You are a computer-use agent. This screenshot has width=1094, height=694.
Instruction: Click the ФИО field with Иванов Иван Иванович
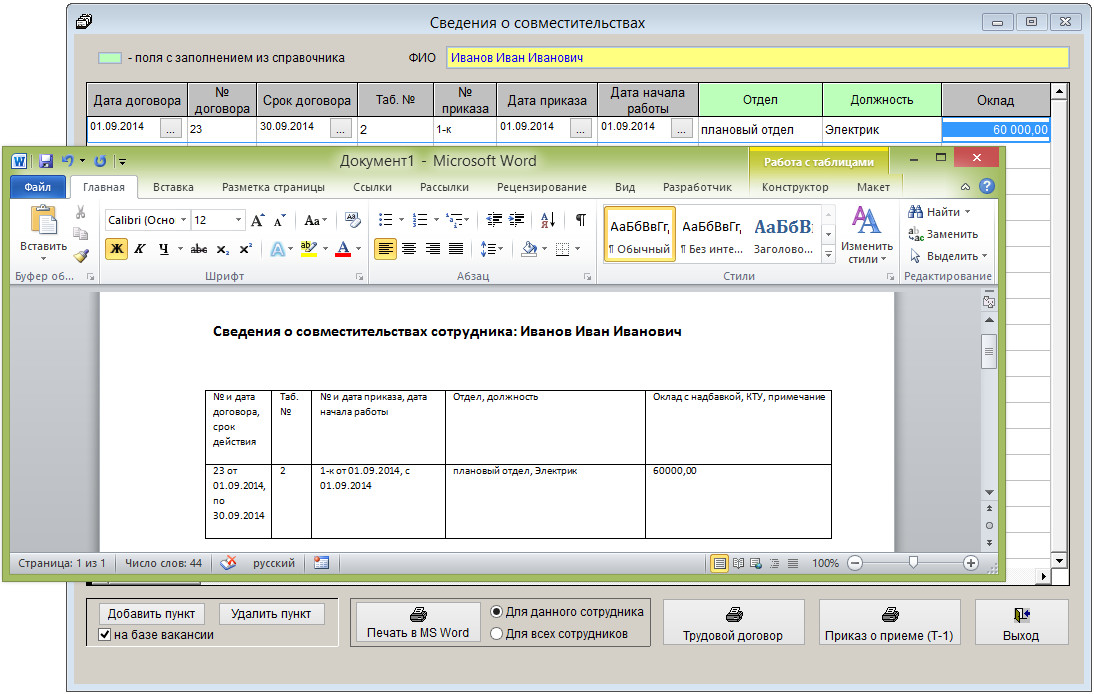click(756, 58)
